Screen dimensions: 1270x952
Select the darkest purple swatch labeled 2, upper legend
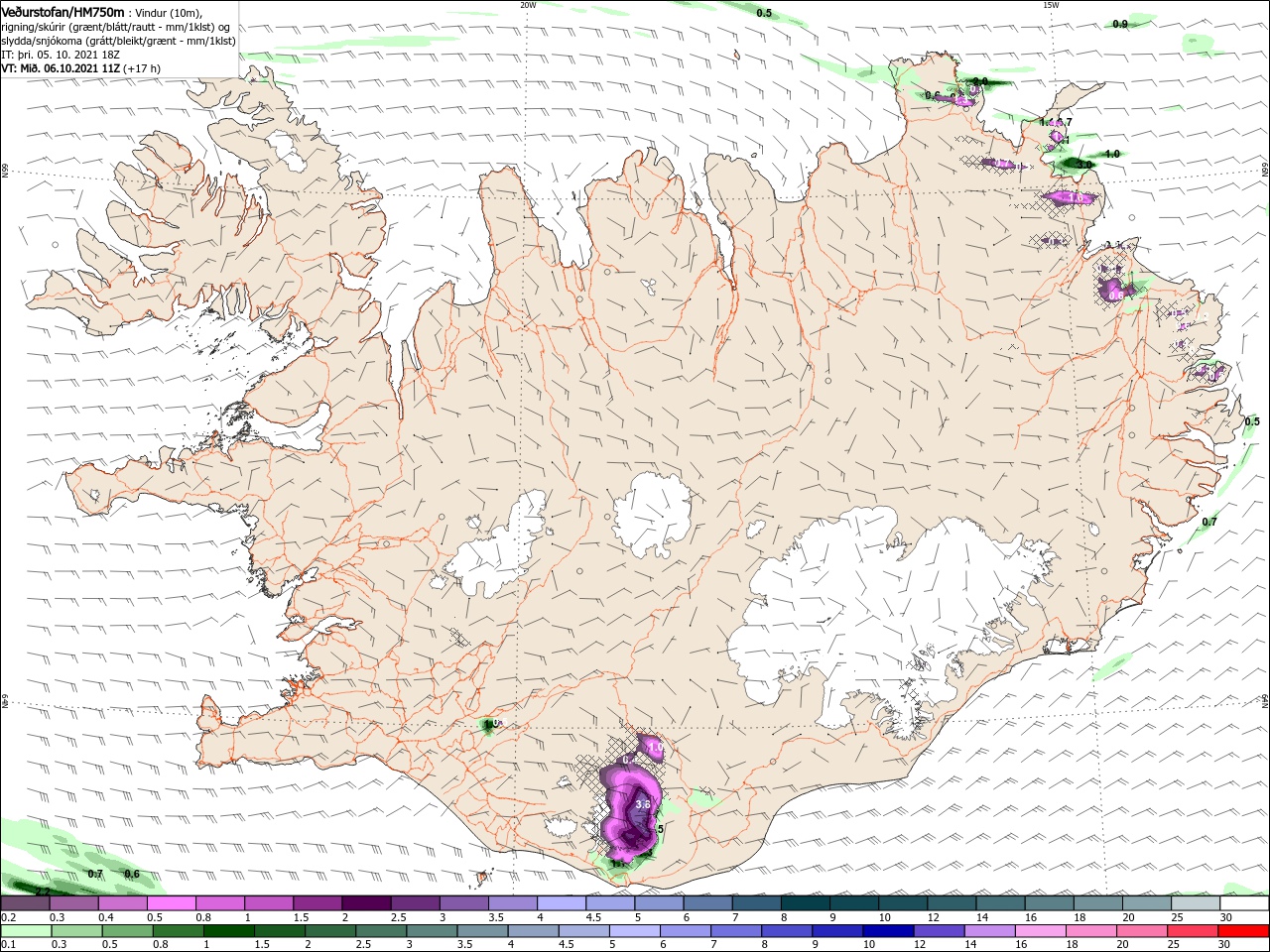coord(366,902)
